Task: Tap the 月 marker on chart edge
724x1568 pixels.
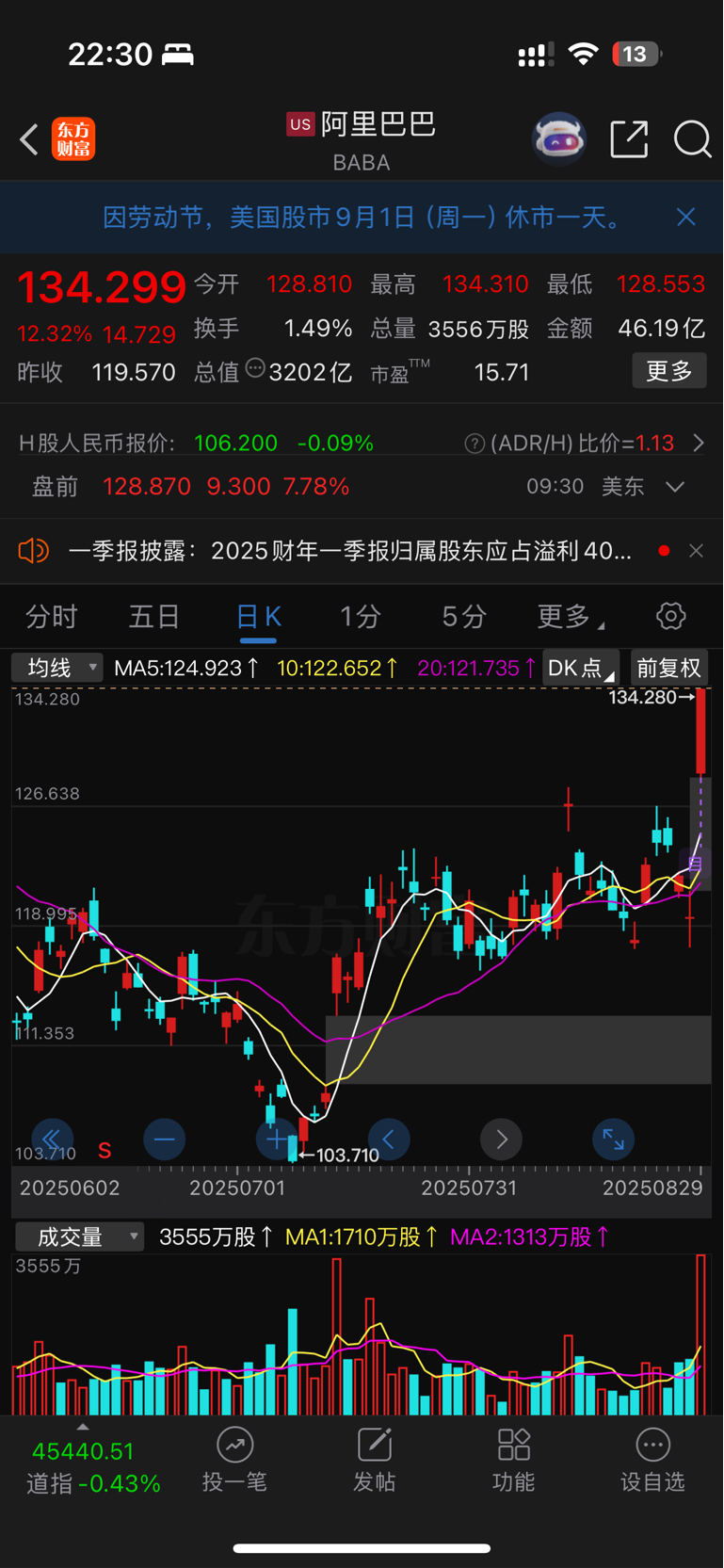Action: click(x=696, y=863)
